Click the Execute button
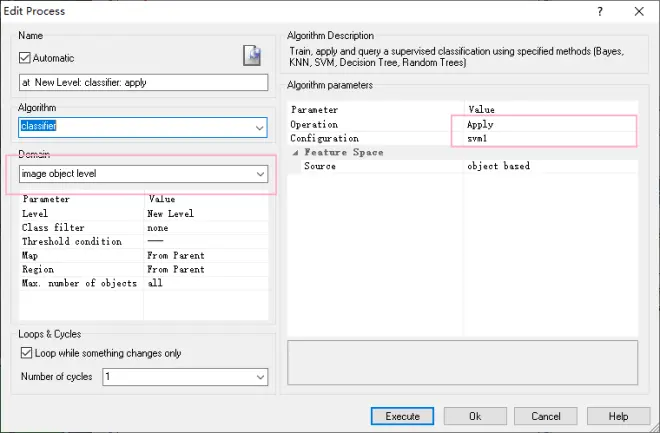660x433 pixels. tap(402, 416)
